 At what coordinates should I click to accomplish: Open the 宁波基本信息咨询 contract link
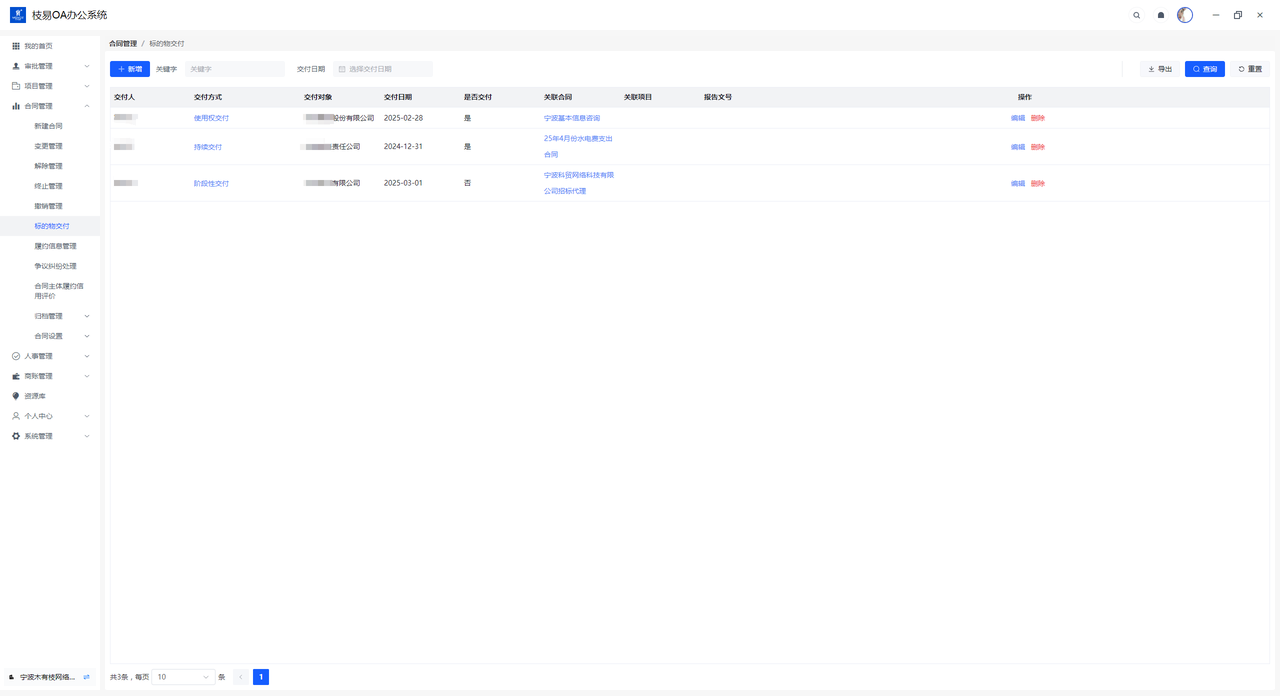pyautogui.click(x=572, y=118)
